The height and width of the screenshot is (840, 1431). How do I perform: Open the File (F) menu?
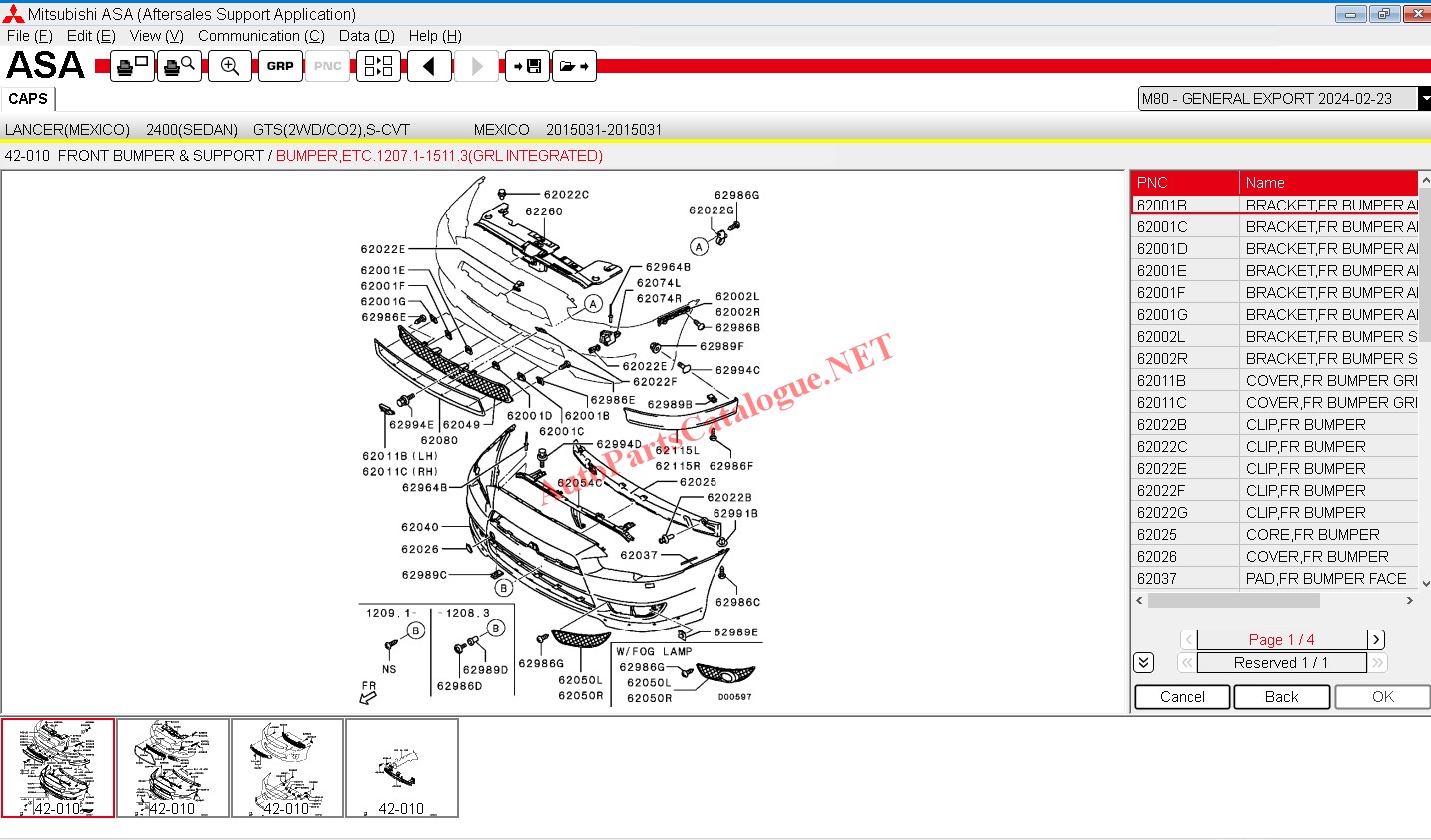[29, 36]
